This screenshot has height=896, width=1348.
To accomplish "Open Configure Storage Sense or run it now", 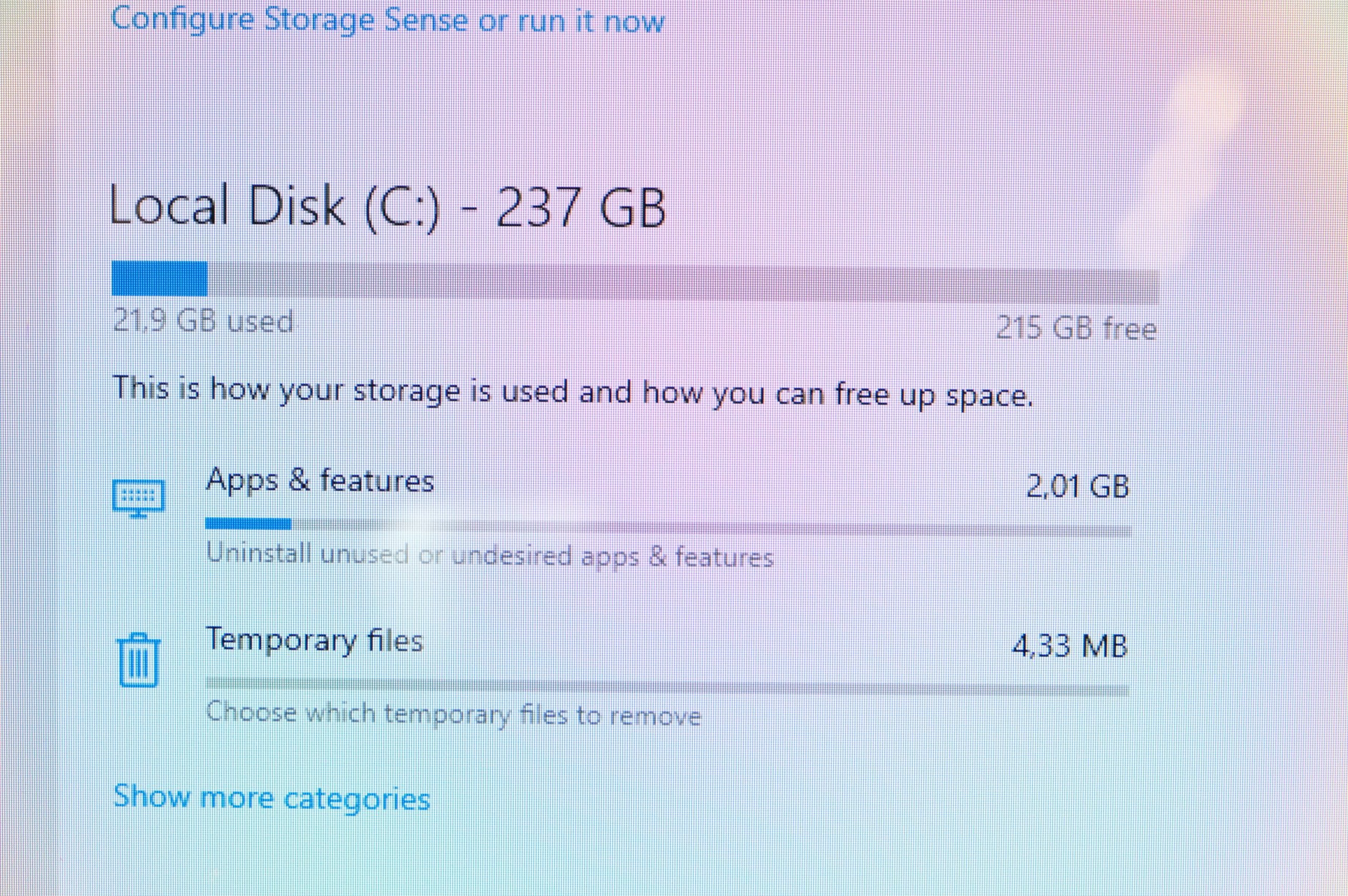I will pos(388,20).
